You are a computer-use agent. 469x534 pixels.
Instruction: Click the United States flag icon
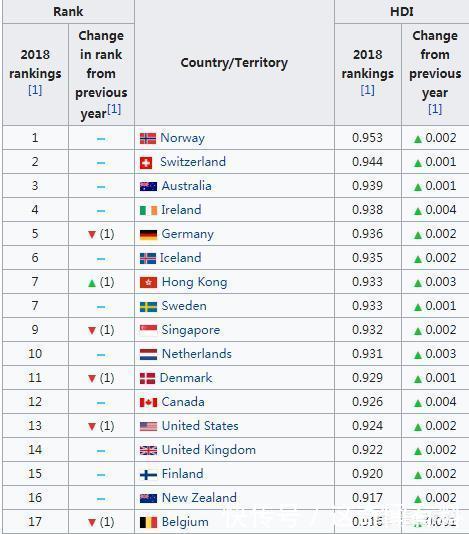(x=148, y=426)
